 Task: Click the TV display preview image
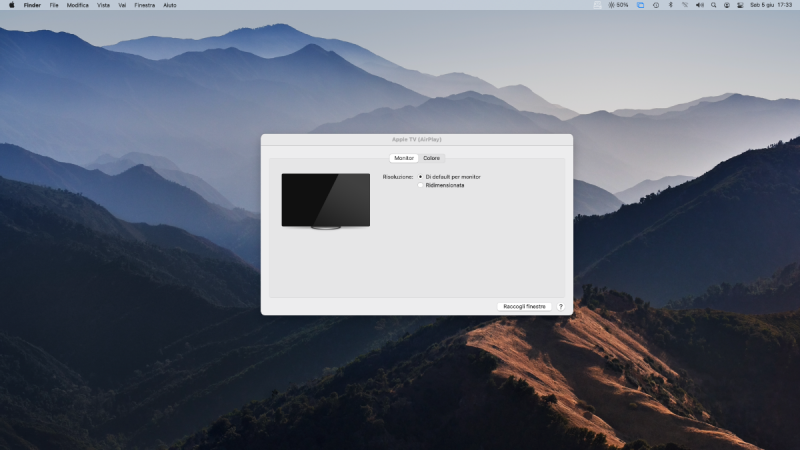click(x=325, y=199)
